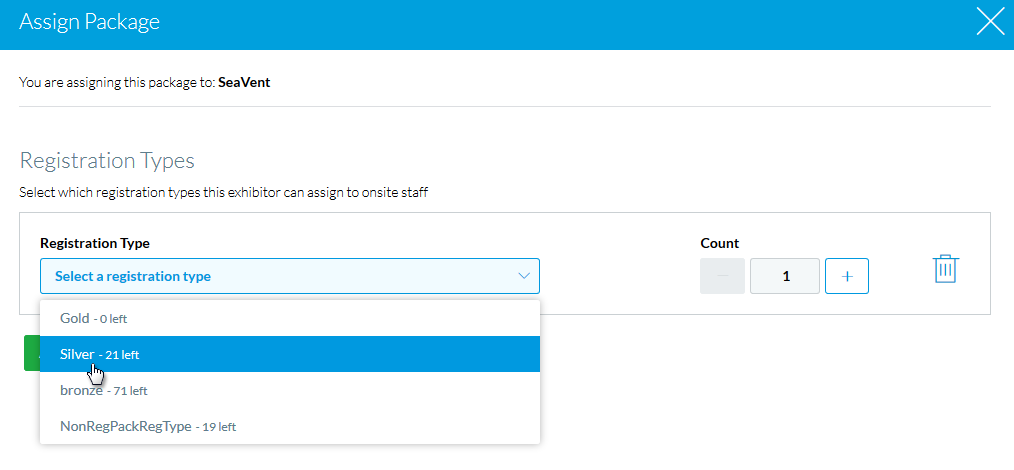Close the Assign Package dialog
Viewport: 1014px width, 470px height.
[989, 23]
